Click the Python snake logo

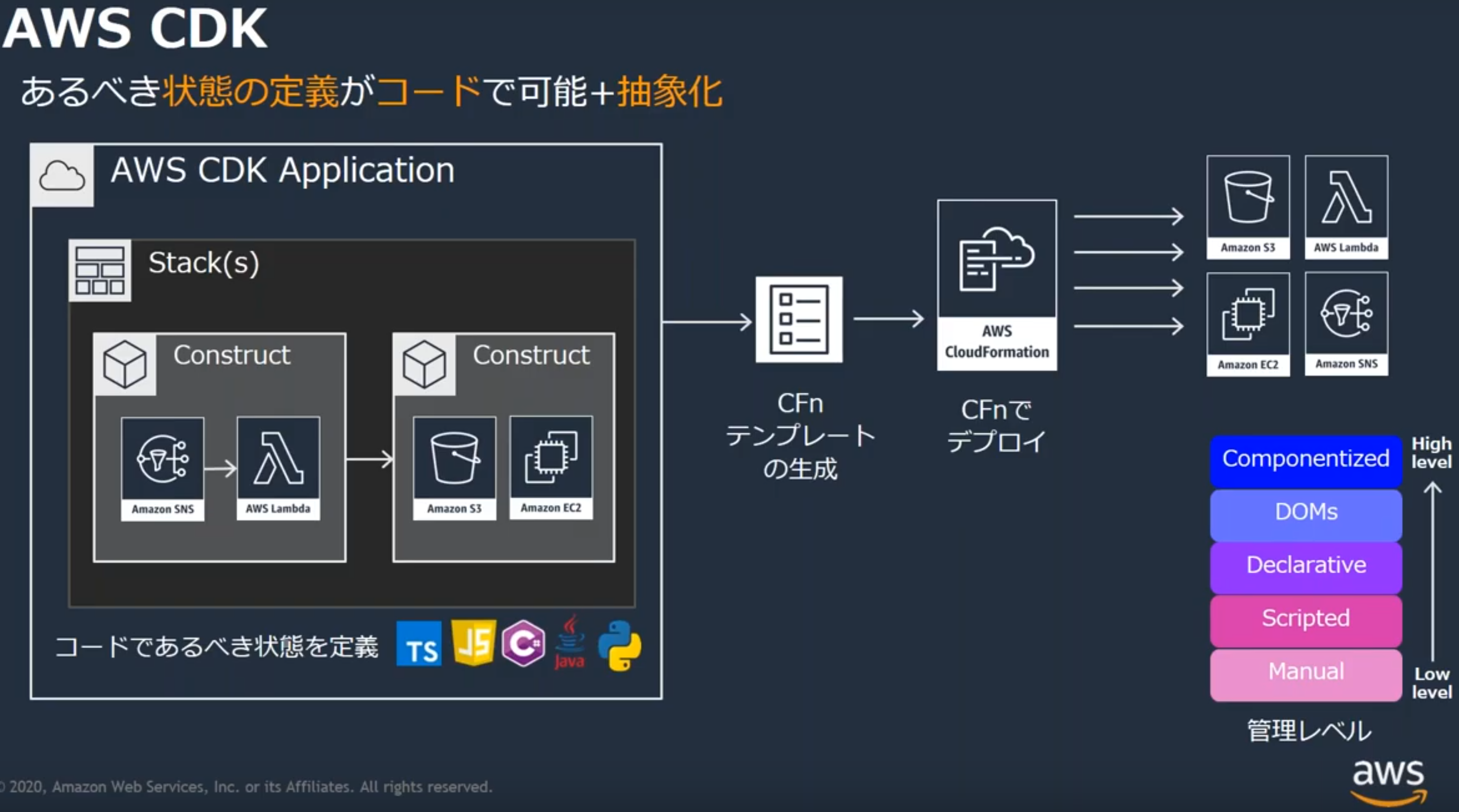click(619, 646)
